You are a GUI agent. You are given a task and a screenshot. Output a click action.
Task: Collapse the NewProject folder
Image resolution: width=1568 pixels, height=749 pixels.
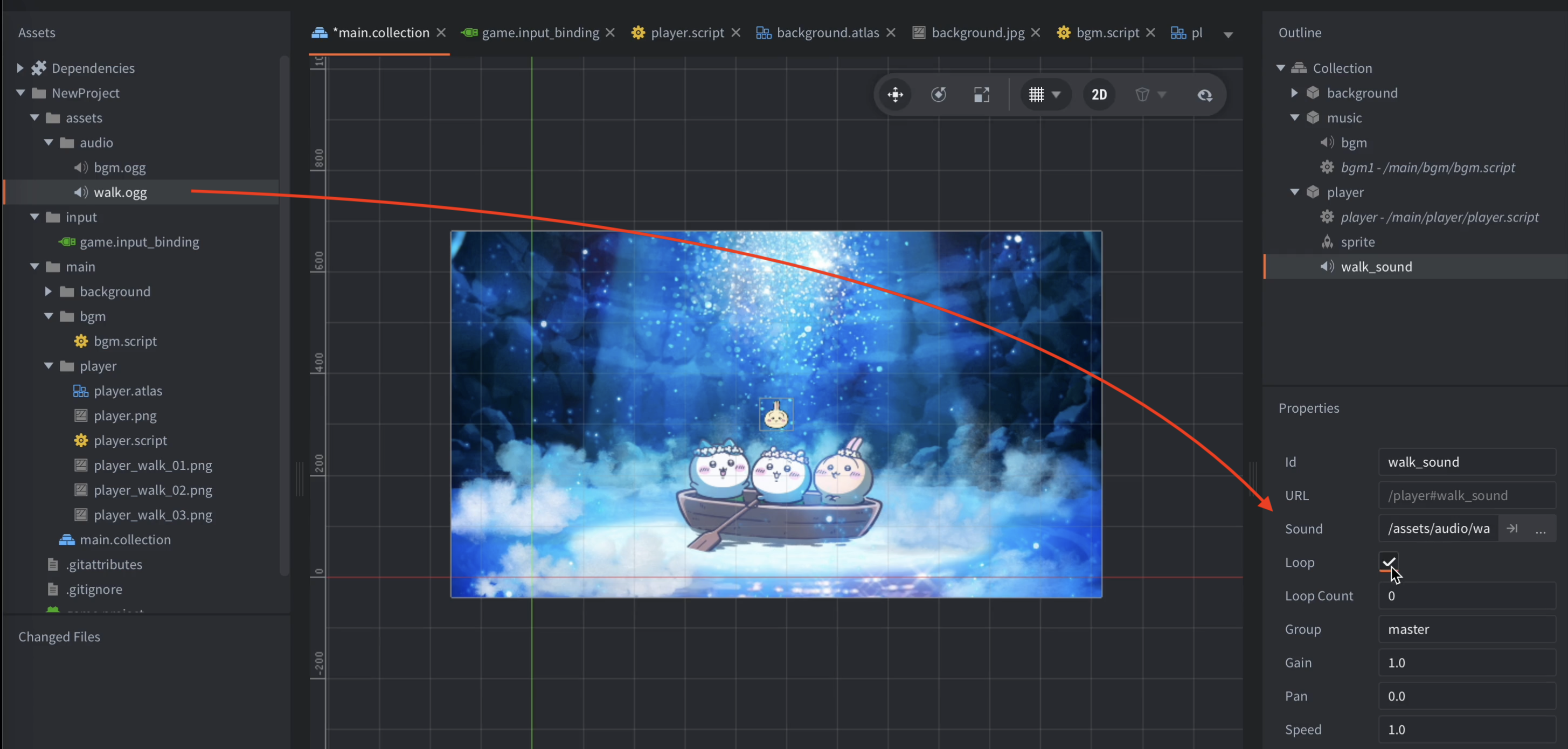pyautogui.click(x=20, y=93)
